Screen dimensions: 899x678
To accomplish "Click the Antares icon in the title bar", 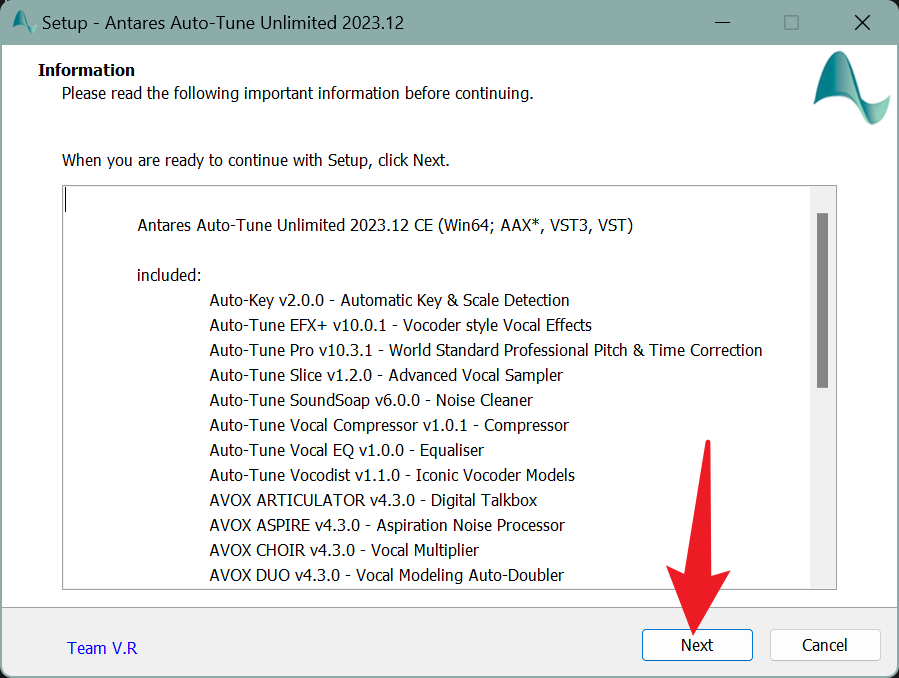I will [24, 22].
